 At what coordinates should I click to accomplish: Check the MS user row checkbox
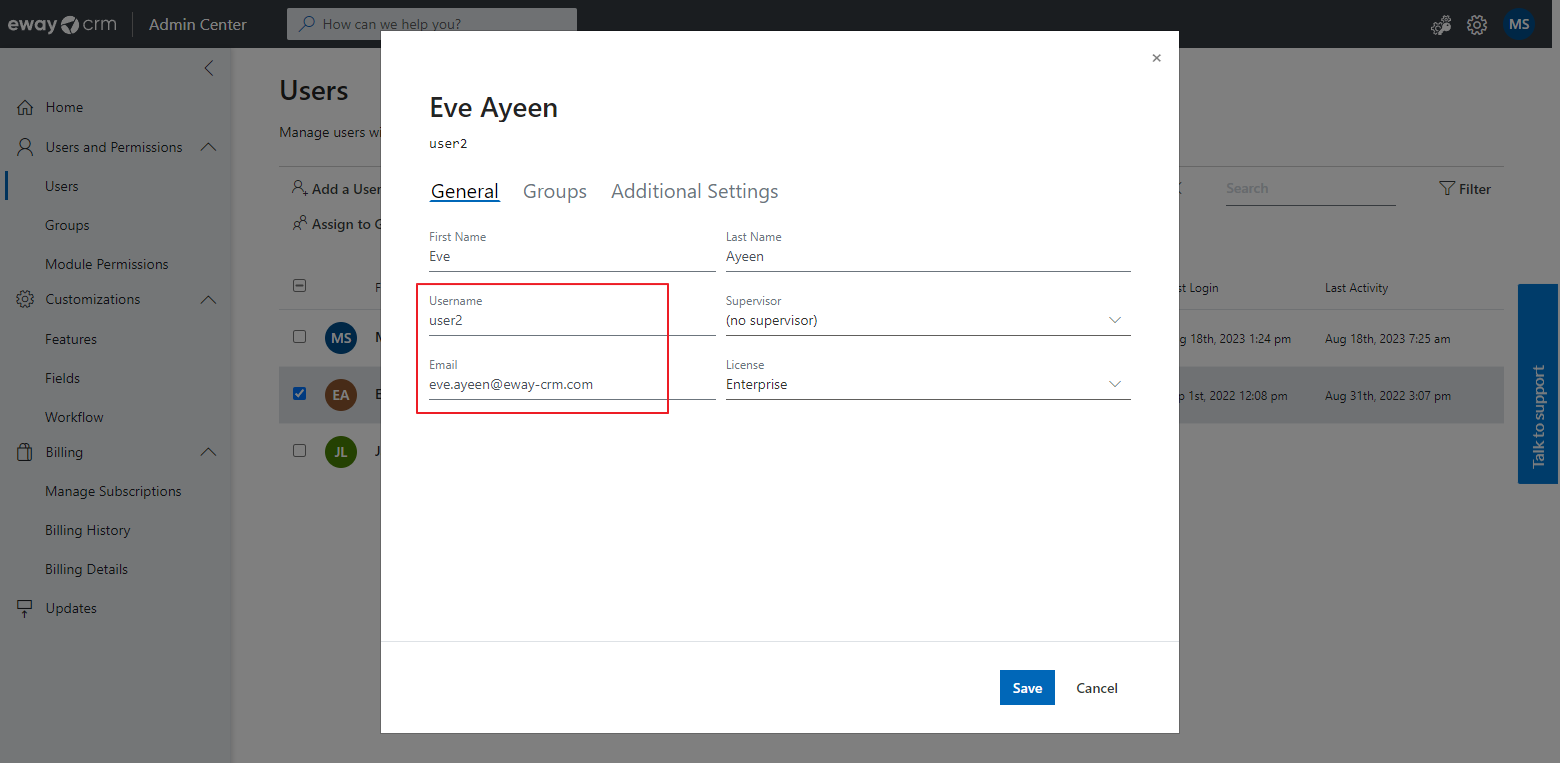tap(299, 337)
